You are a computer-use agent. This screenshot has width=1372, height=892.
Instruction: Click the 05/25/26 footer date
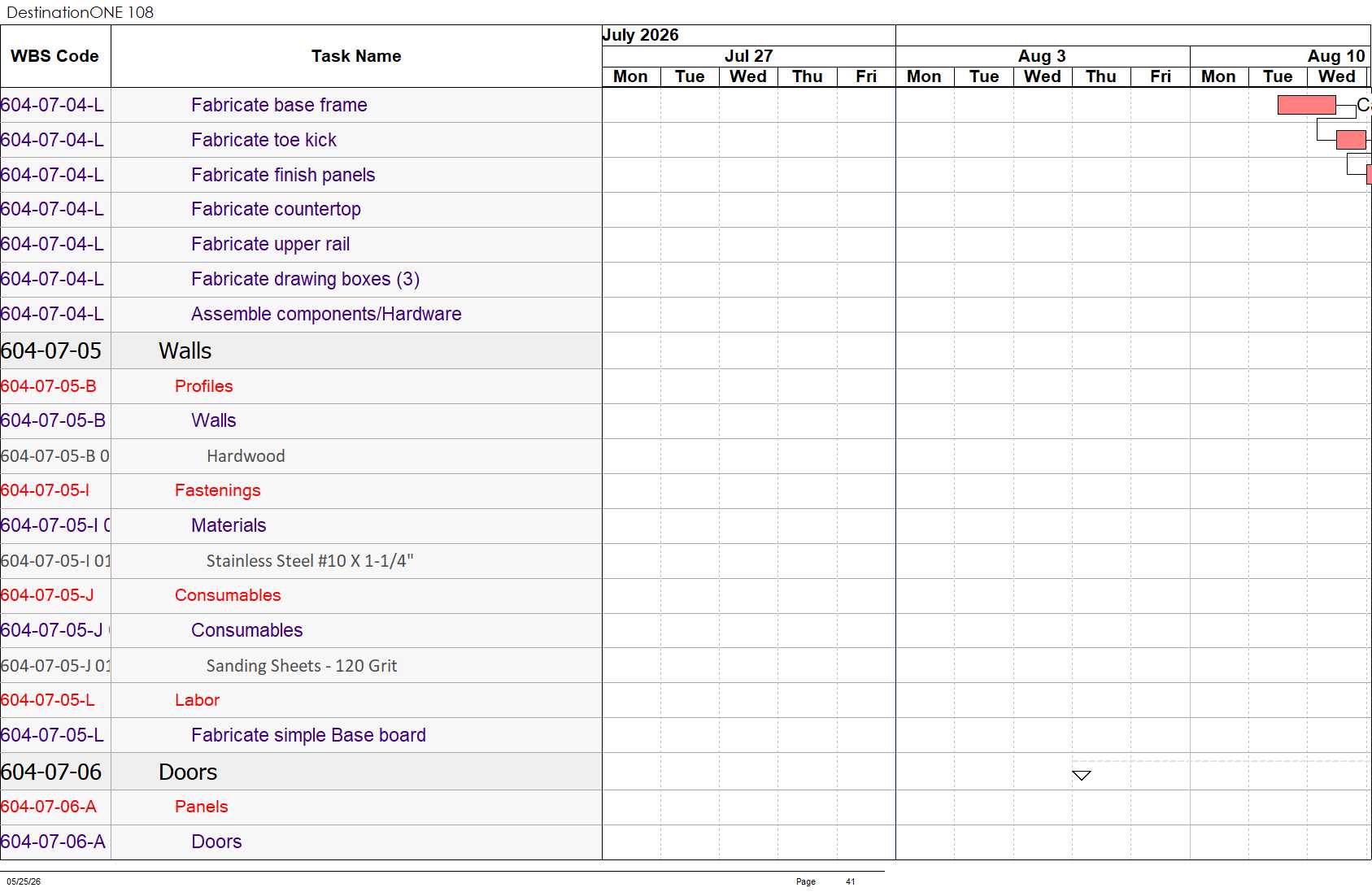[24, 881]
